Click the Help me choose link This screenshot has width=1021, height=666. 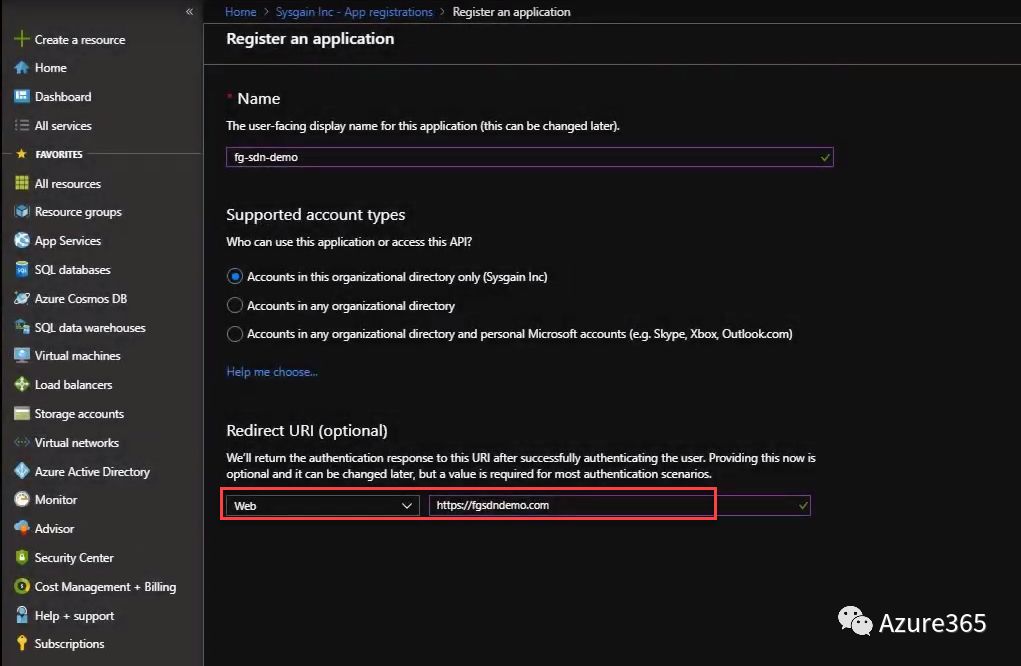(x=272, y=372)
